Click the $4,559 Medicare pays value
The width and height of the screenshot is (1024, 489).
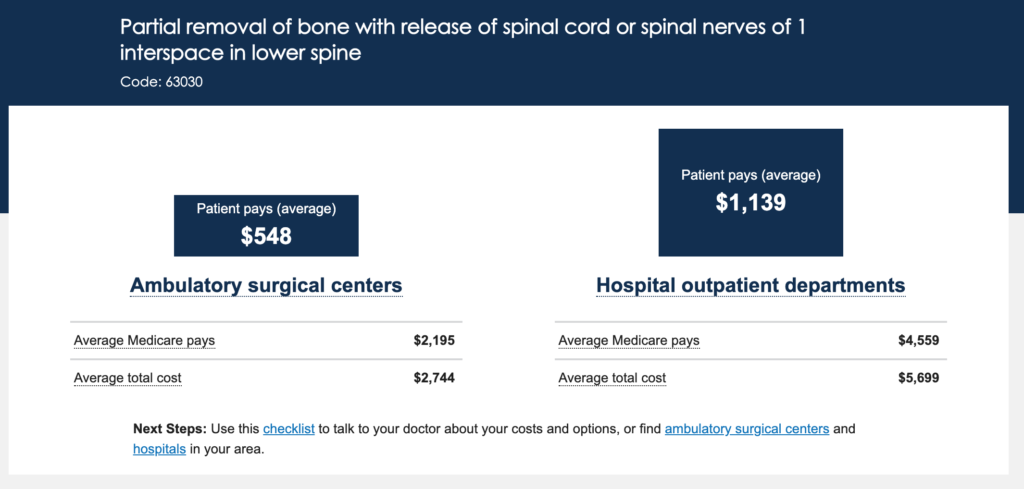[x=918, y=340]
